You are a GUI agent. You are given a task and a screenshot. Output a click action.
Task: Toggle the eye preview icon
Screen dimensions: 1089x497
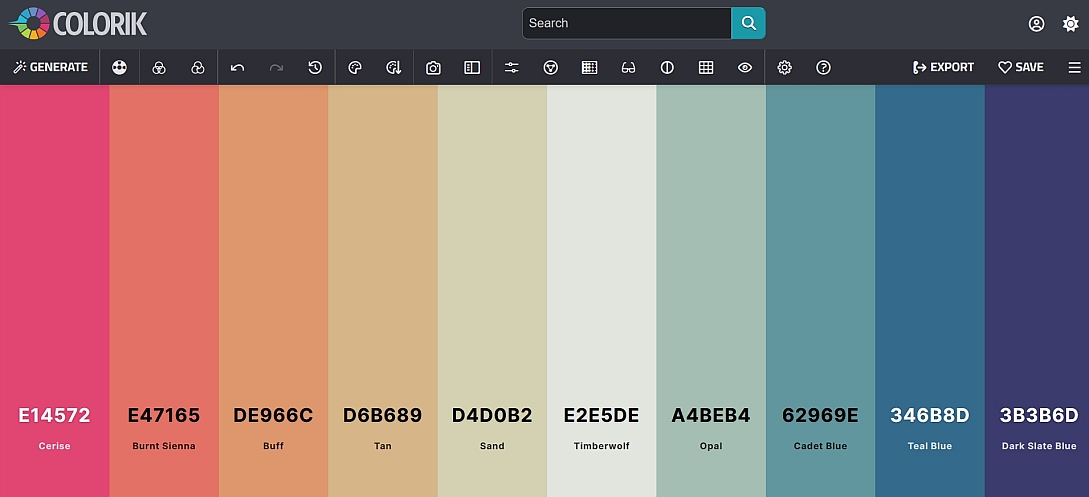click(745, 67)
